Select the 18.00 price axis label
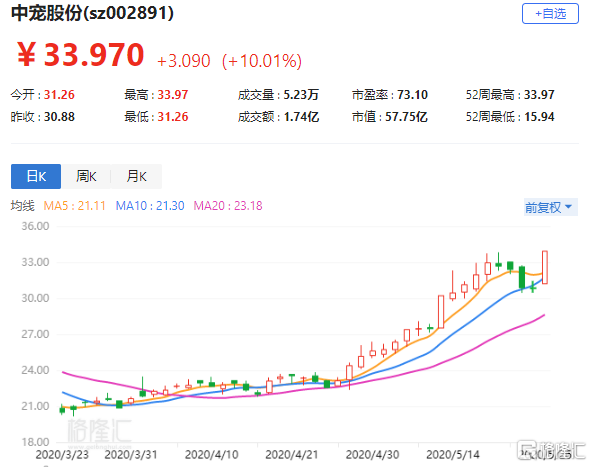Screen dimensions: 592x467 click(x=35, y=442)
